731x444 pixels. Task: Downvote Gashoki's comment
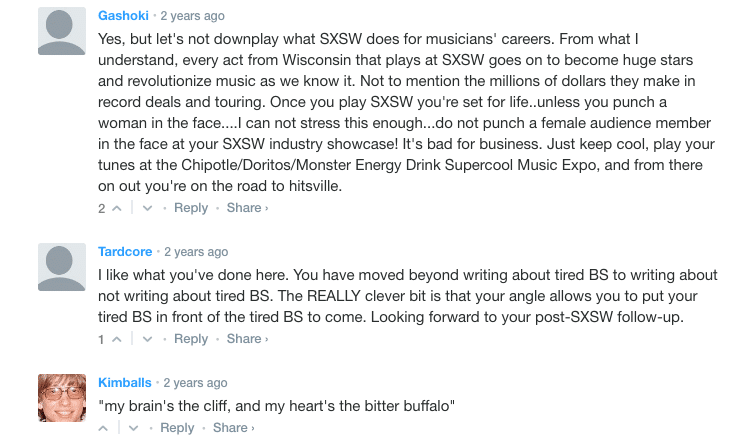147,208
